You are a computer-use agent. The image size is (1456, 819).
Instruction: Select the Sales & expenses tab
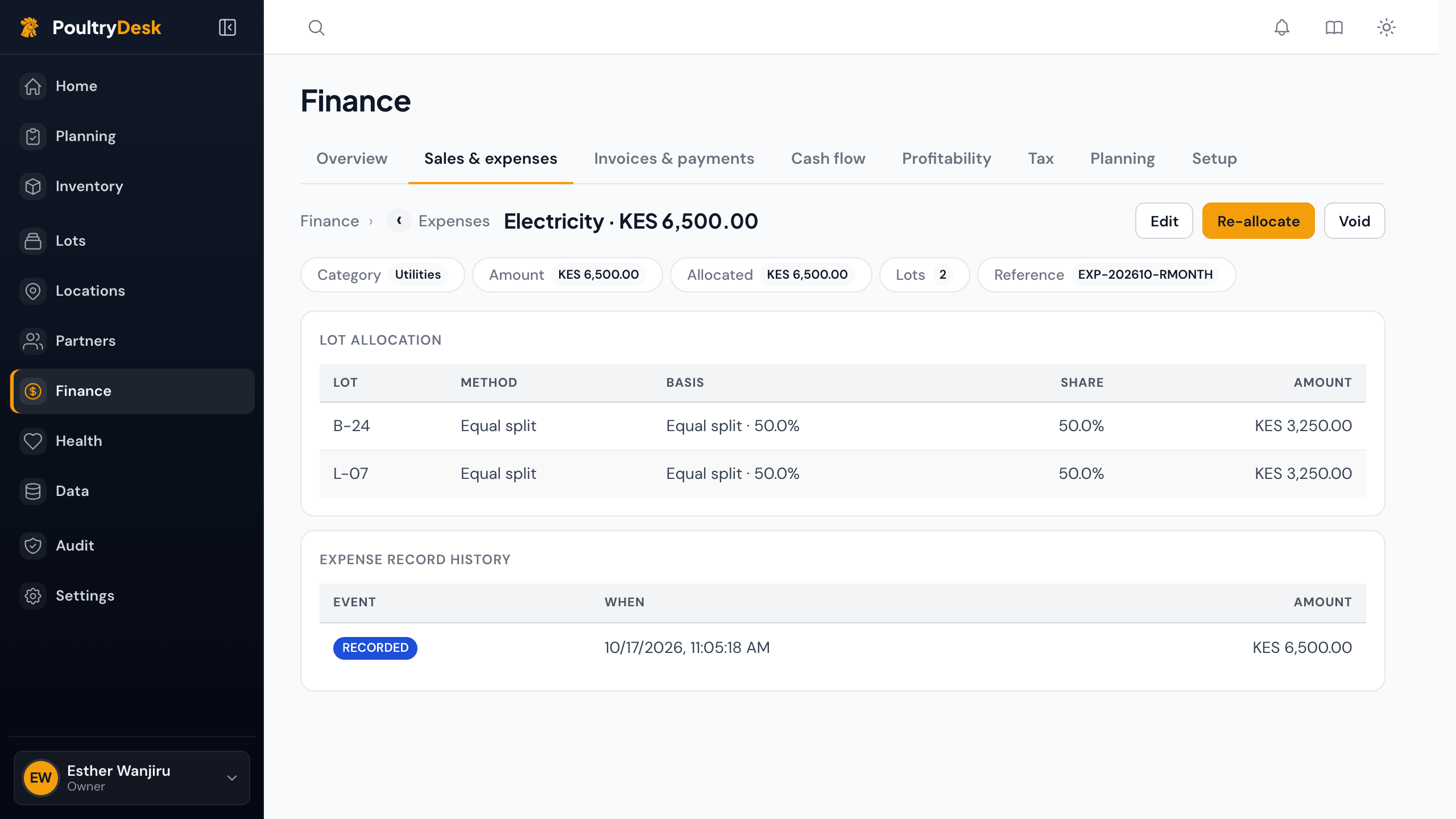coord(490,159)
